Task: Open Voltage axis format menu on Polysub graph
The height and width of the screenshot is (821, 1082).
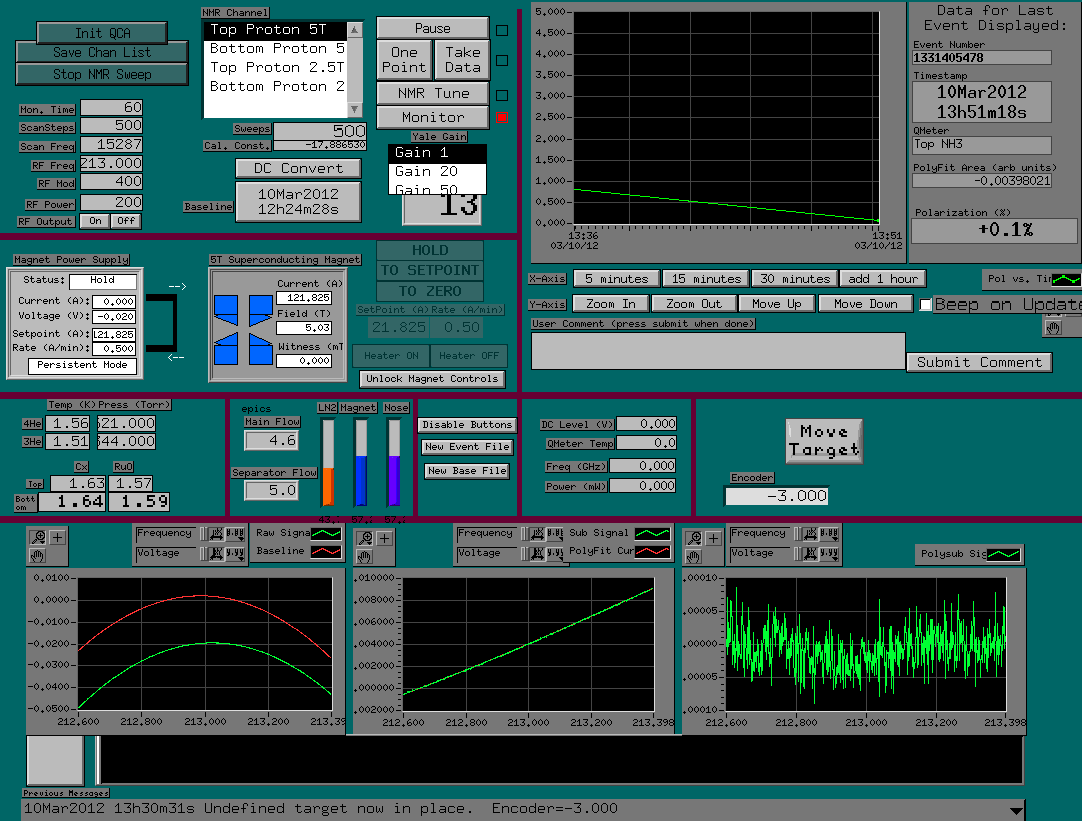Action: tap(829, 553)
